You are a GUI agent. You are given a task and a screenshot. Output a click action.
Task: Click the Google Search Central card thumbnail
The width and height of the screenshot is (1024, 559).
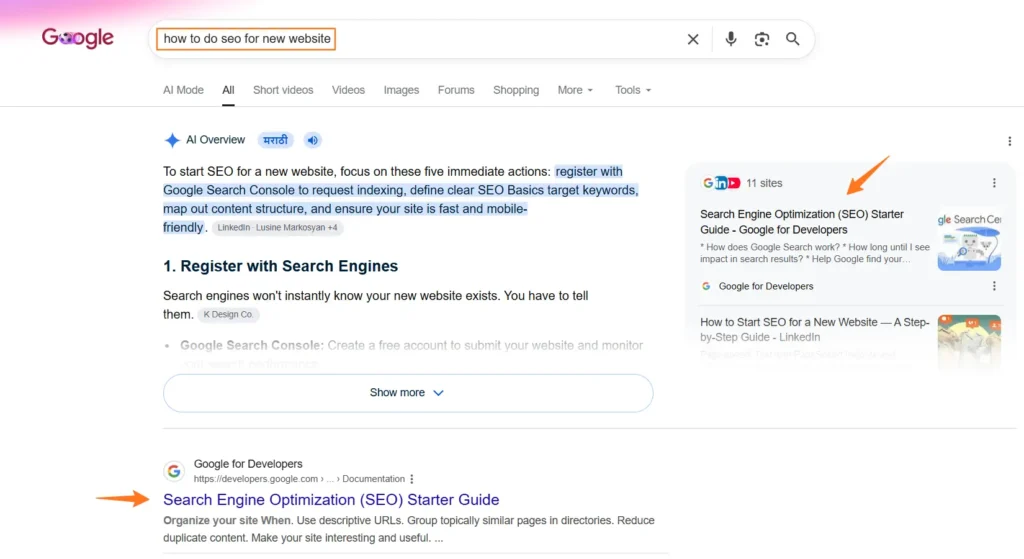coord(969,239)
